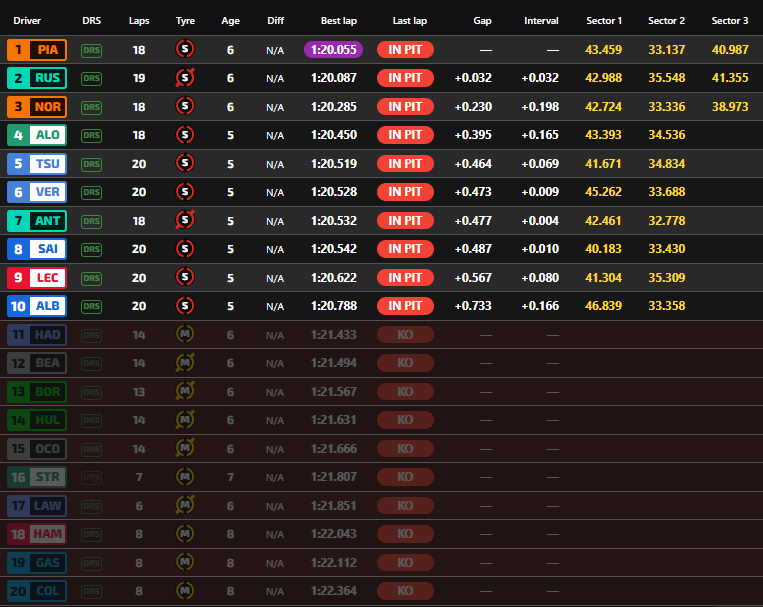This screenshot has height=607, width=763.
Task: Click the KO status badge for STR
Action: click(x=405, y=477)
